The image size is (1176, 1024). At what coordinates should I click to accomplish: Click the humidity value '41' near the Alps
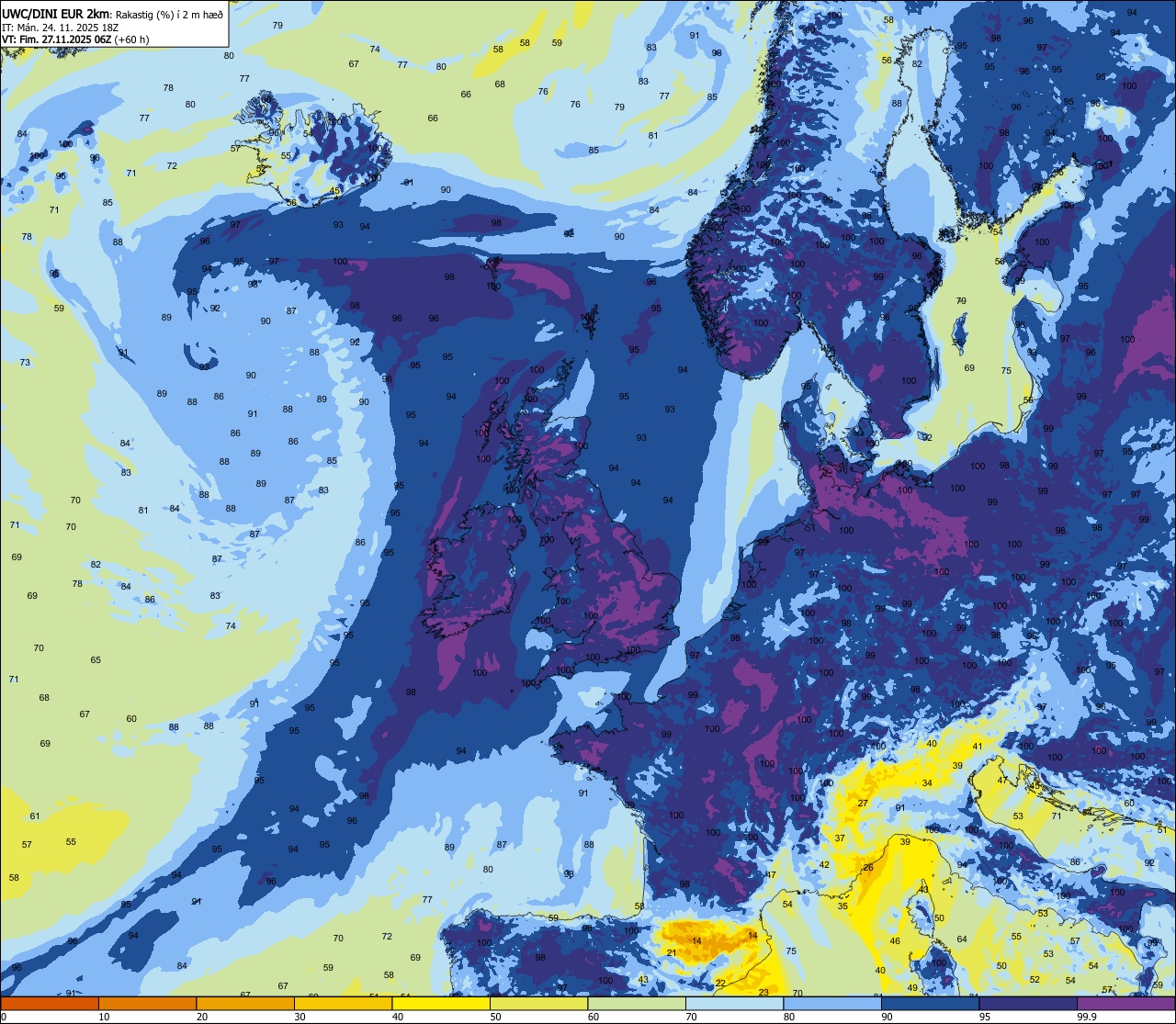pos(978,747)
